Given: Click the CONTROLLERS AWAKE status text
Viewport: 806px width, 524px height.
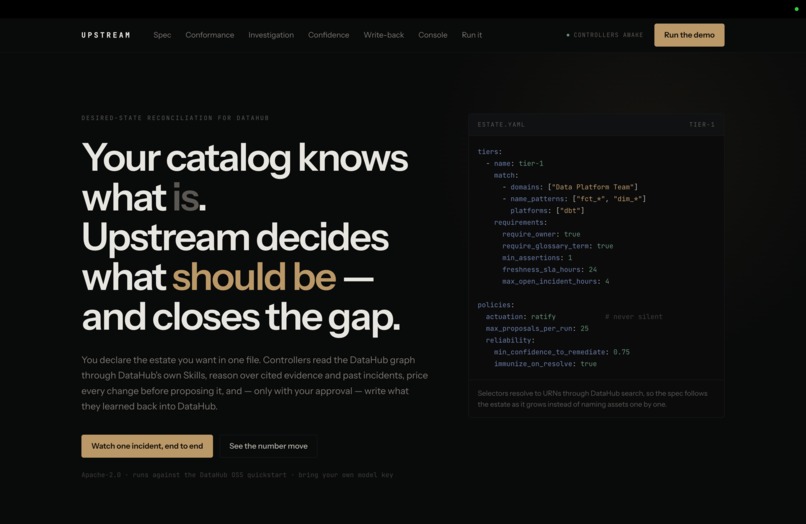Looking at the screenshot, I should point(608,35).
